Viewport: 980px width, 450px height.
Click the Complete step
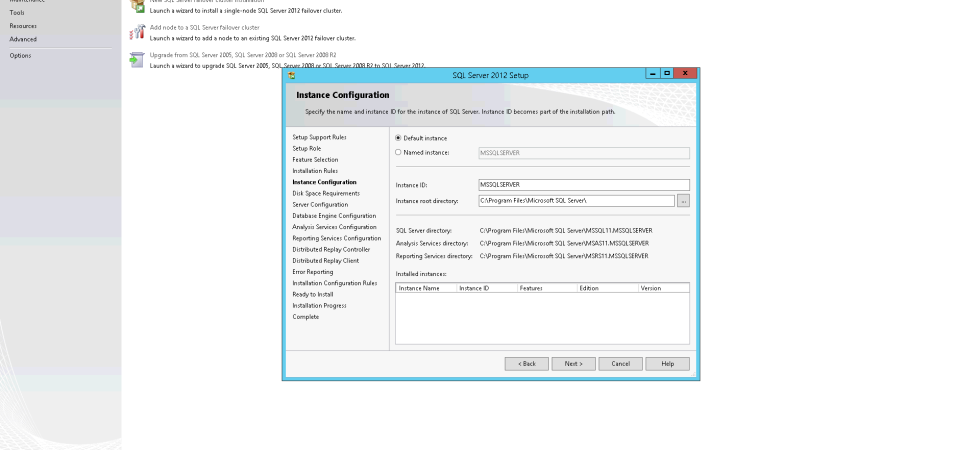[306, 317]
